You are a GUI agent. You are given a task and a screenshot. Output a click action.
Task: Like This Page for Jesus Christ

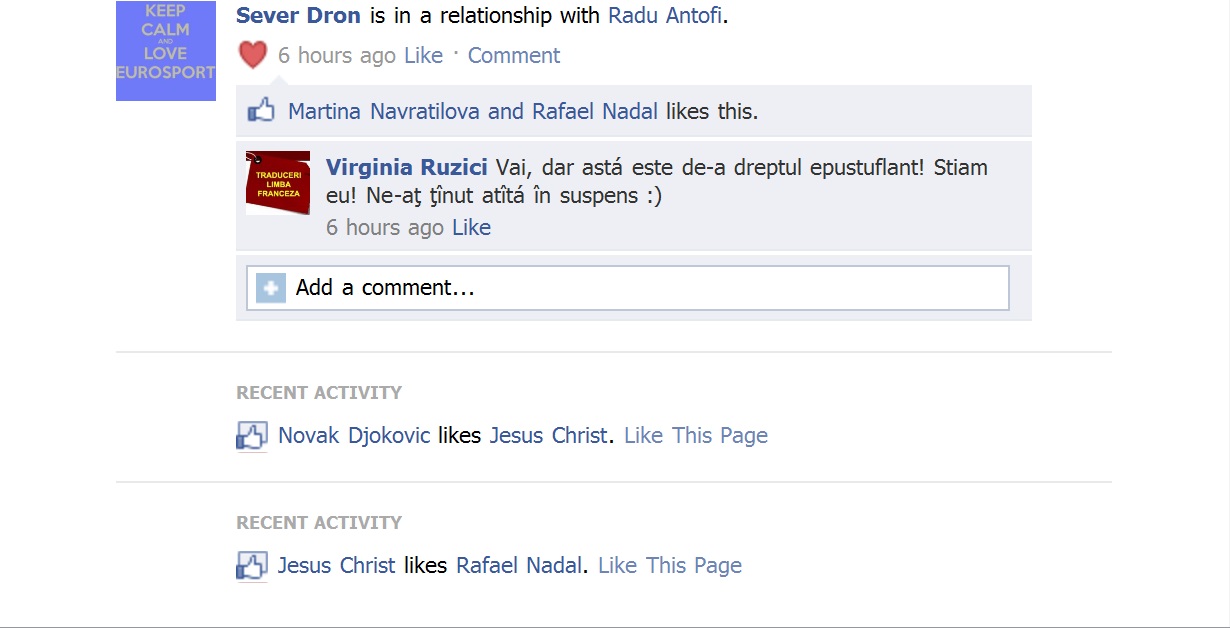pyautogui.click(x=696, y=436)
